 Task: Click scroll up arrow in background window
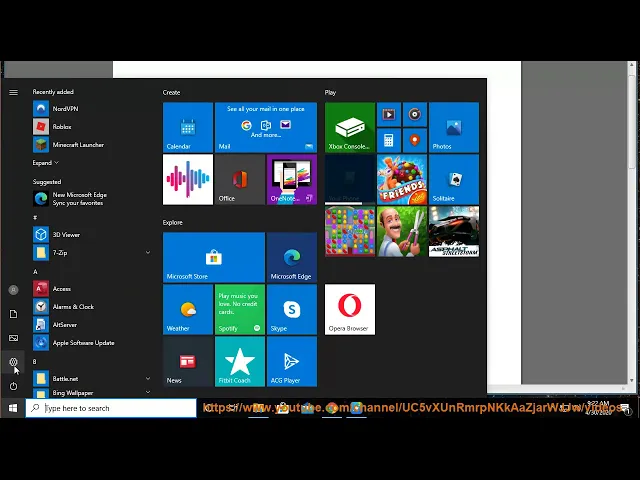point(631,64)
